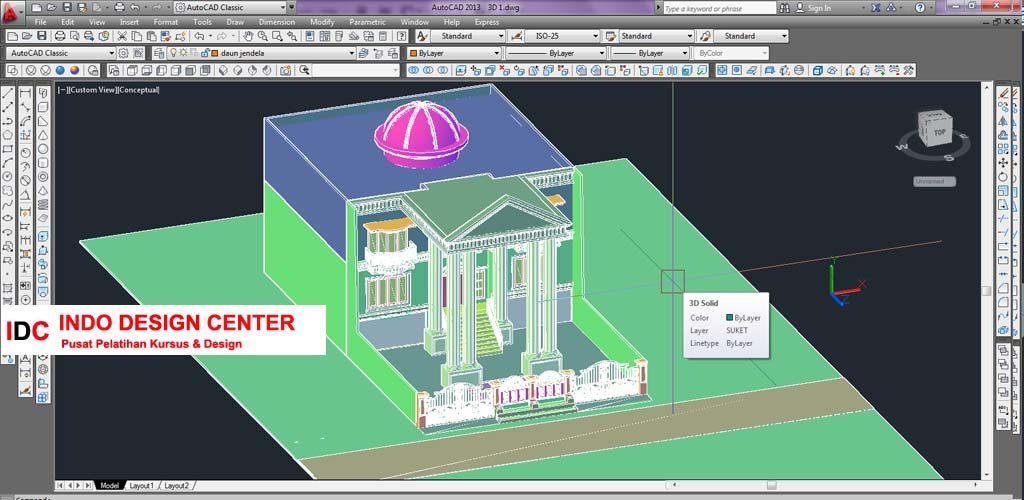Open the Parametric menu
The width and height of the screenshot is (1024, 500).
[368, 22]
